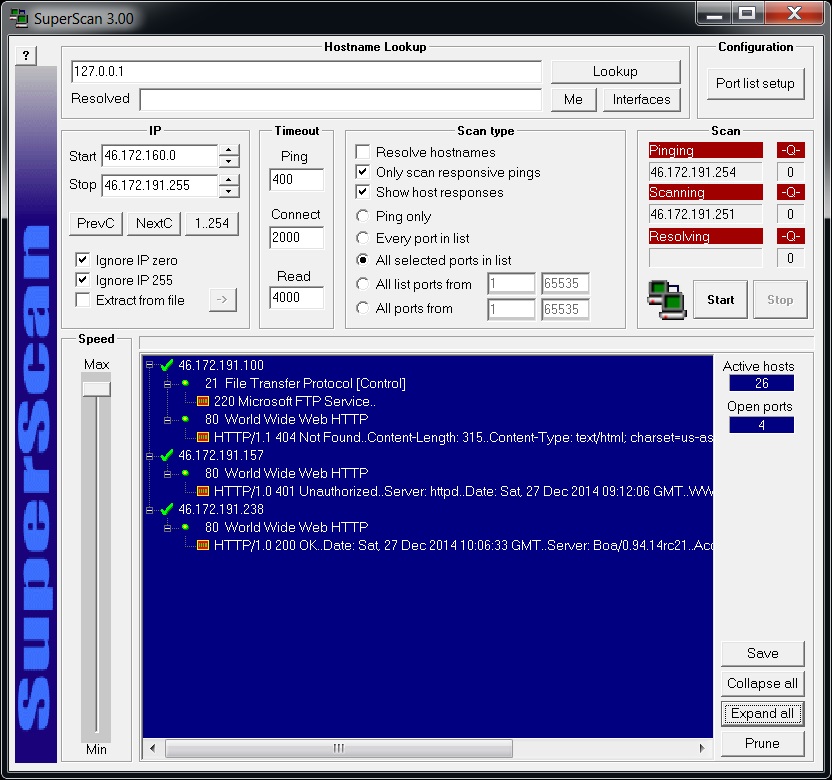The width and height of the screenshot is (832, 780).
Task: Click the horizontal scrollbar thumb in results
Action: 339,749
